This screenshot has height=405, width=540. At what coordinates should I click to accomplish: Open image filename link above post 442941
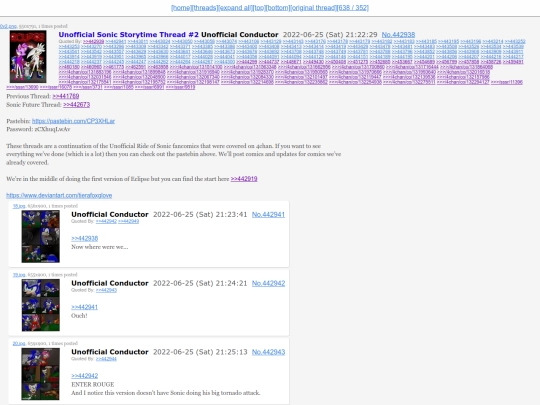[19, 206]
